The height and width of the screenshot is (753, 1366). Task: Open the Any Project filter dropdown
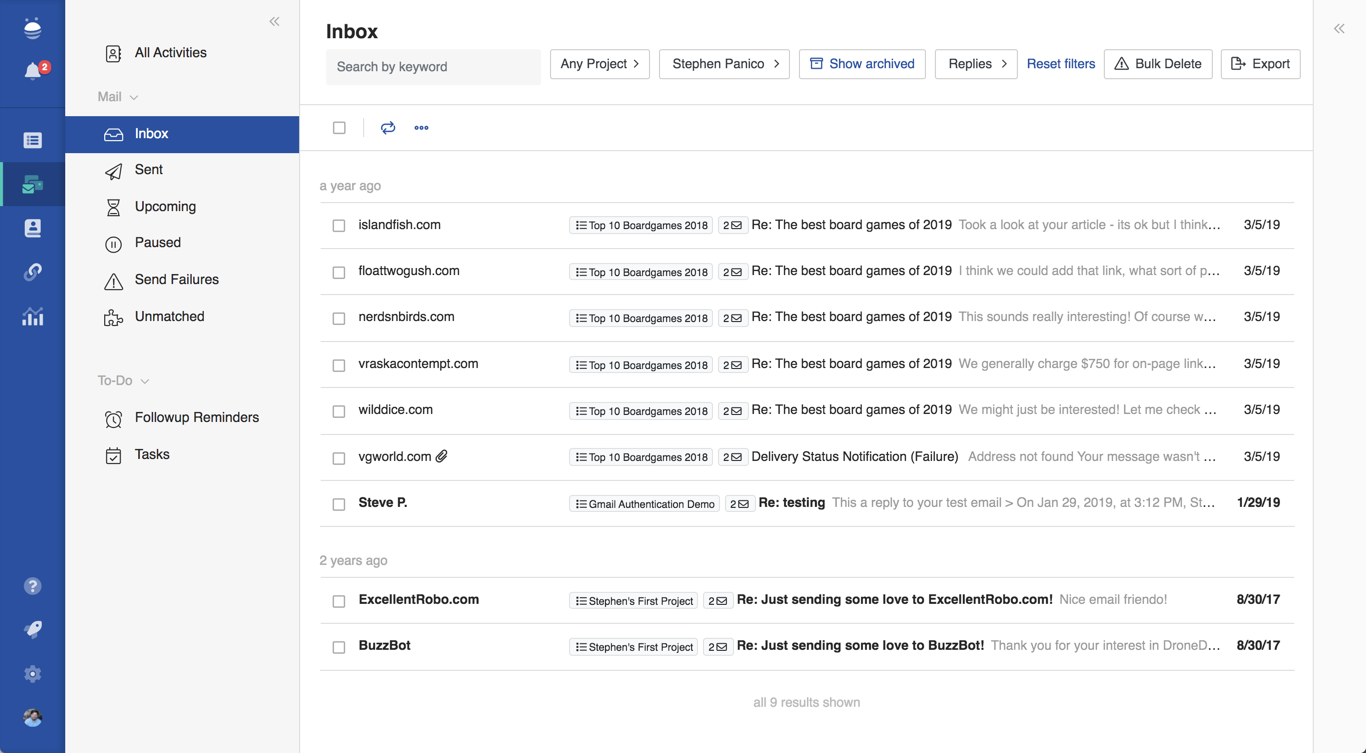click(x=600, y=64)
